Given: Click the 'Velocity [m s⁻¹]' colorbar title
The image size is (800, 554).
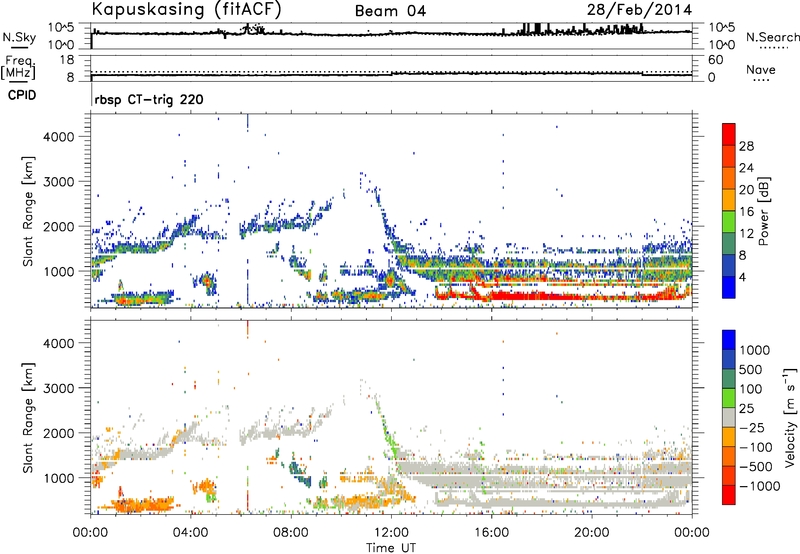Looking at the screenshot, I should tap(790, 417).
